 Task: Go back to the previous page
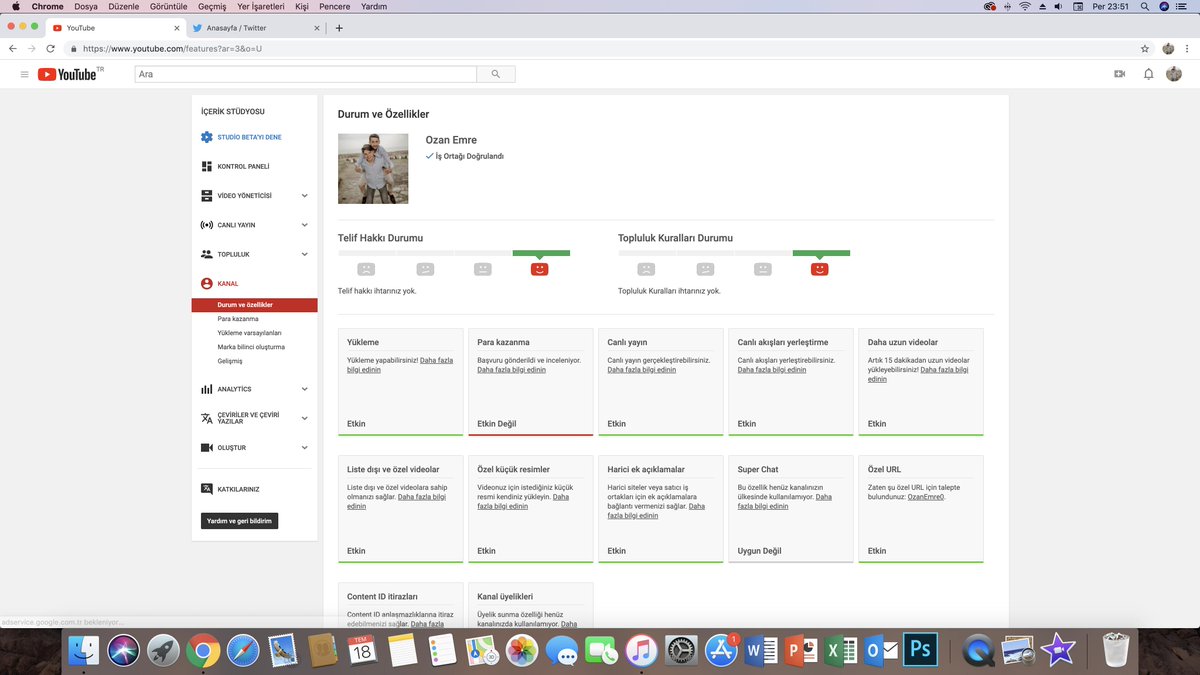click(12, 48)
